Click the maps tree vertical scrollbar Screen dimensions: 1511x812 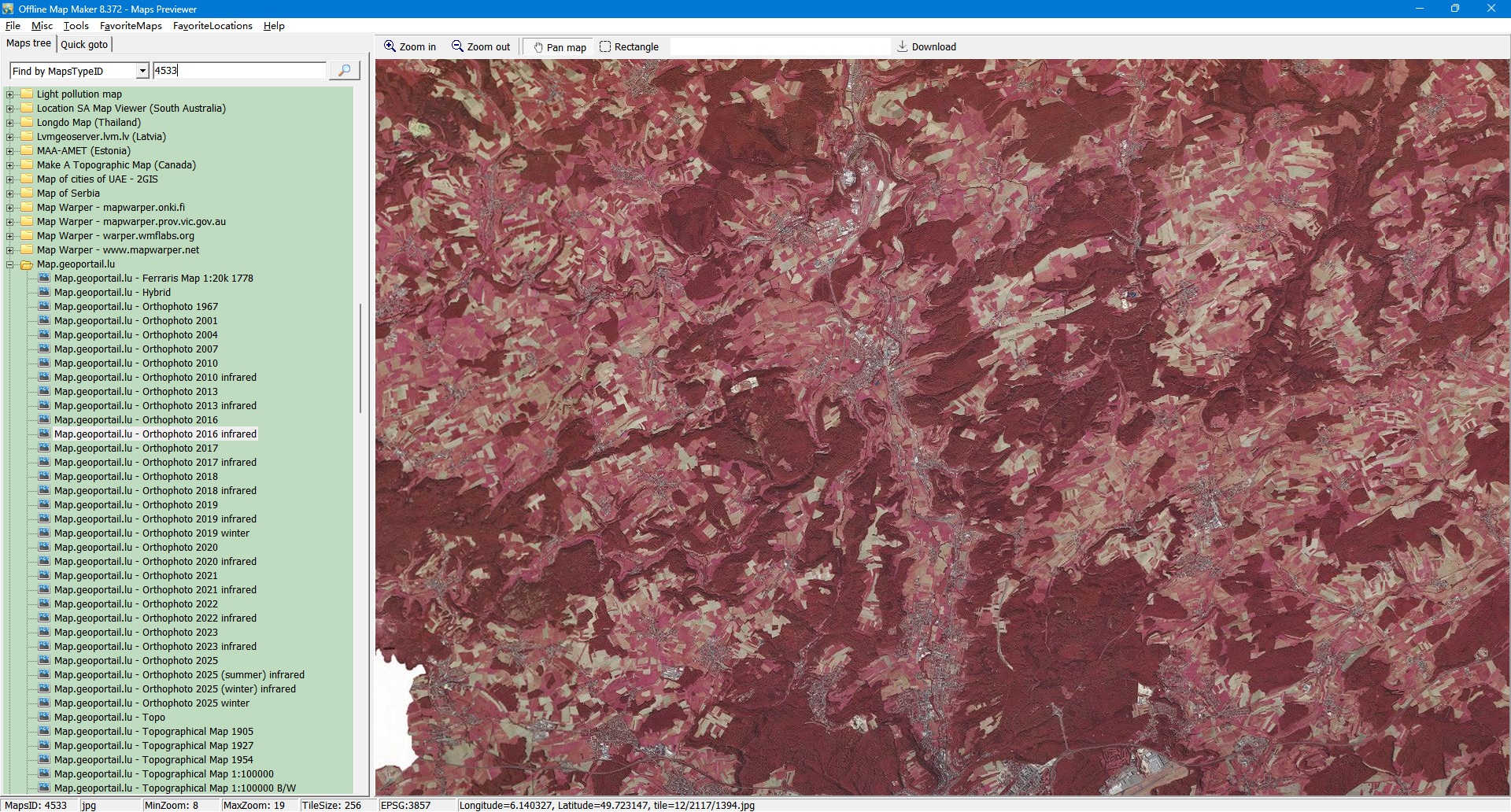(360, 358)
